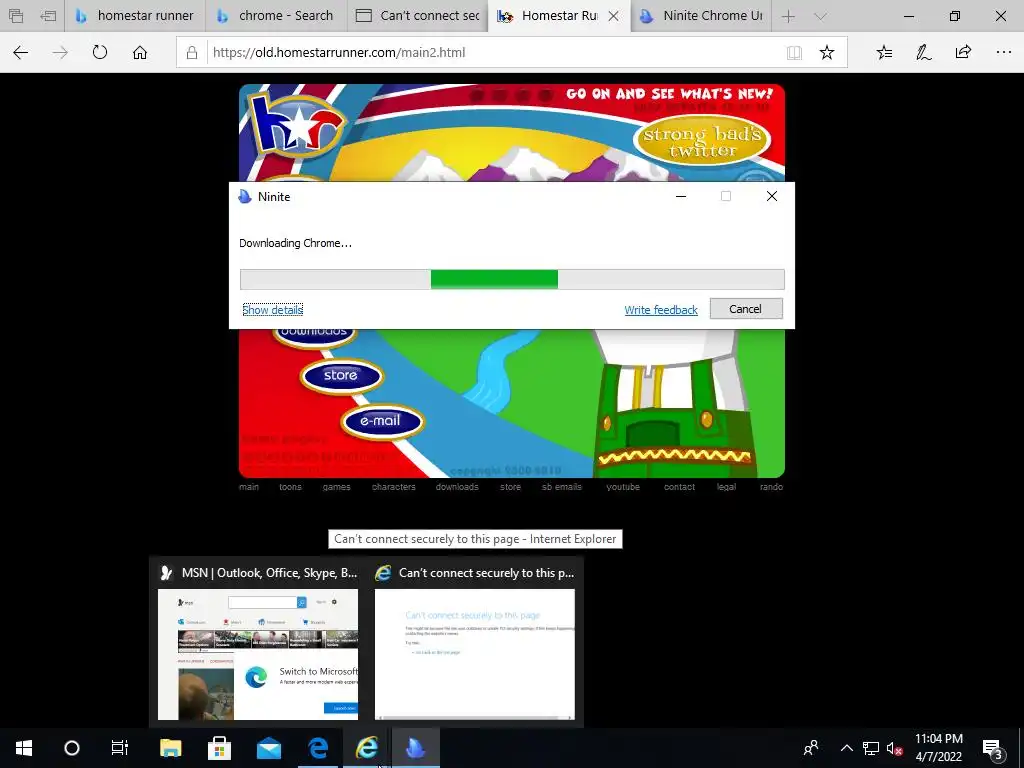Click the downloads footer link
Screen dimensions: 1024x768
point(457,487)
